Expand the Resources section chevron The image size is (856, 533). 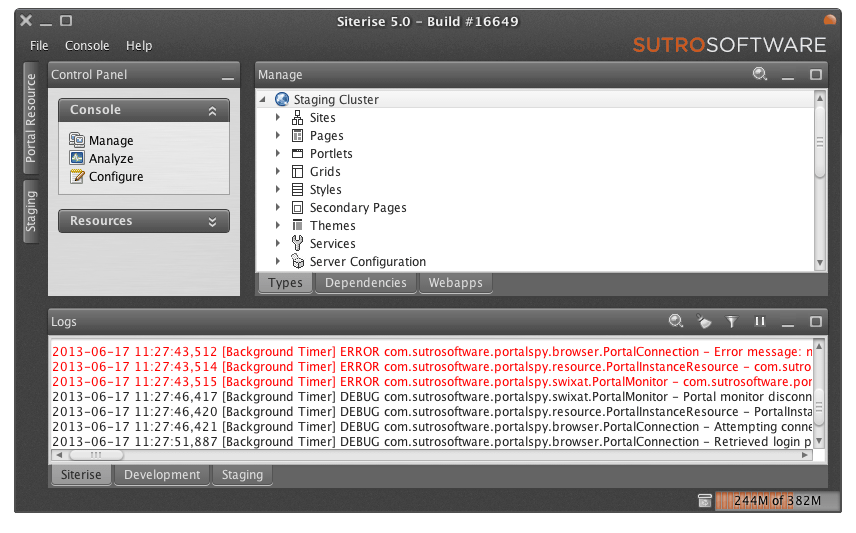(212, 222)
